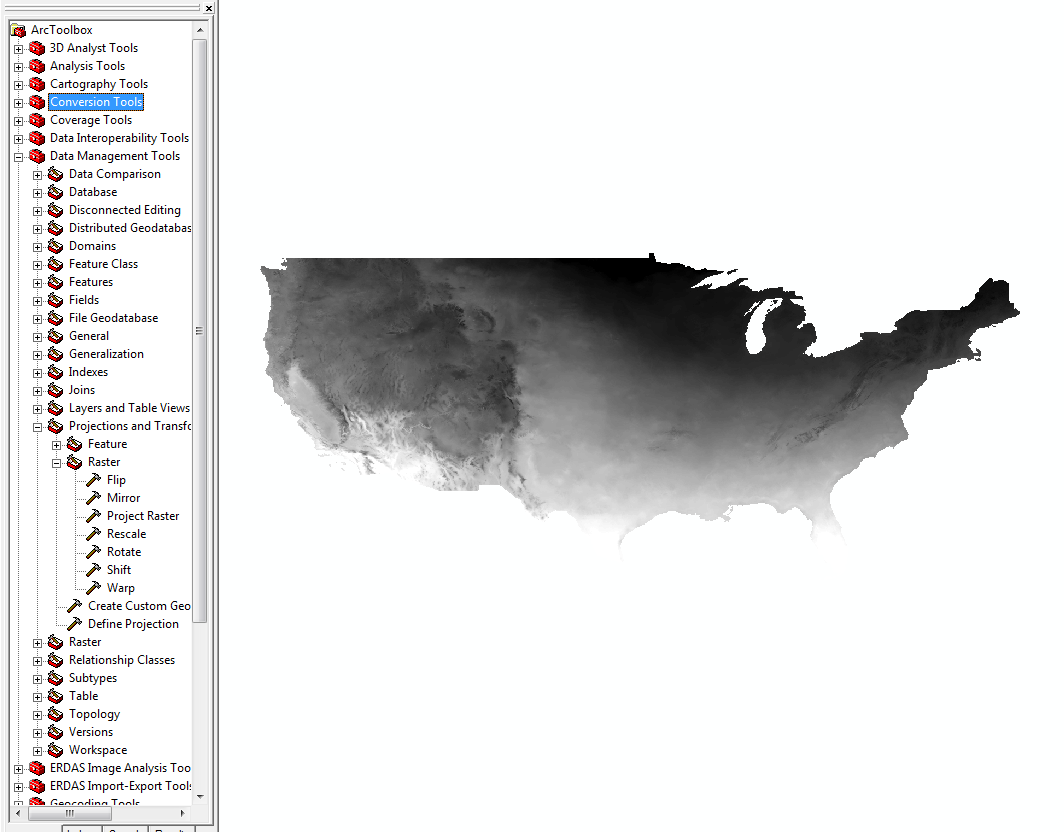This screenshot has width=1064, height=832.
Task: Collapse the Data Management Tools toolbox
Action: pos(18,156)
